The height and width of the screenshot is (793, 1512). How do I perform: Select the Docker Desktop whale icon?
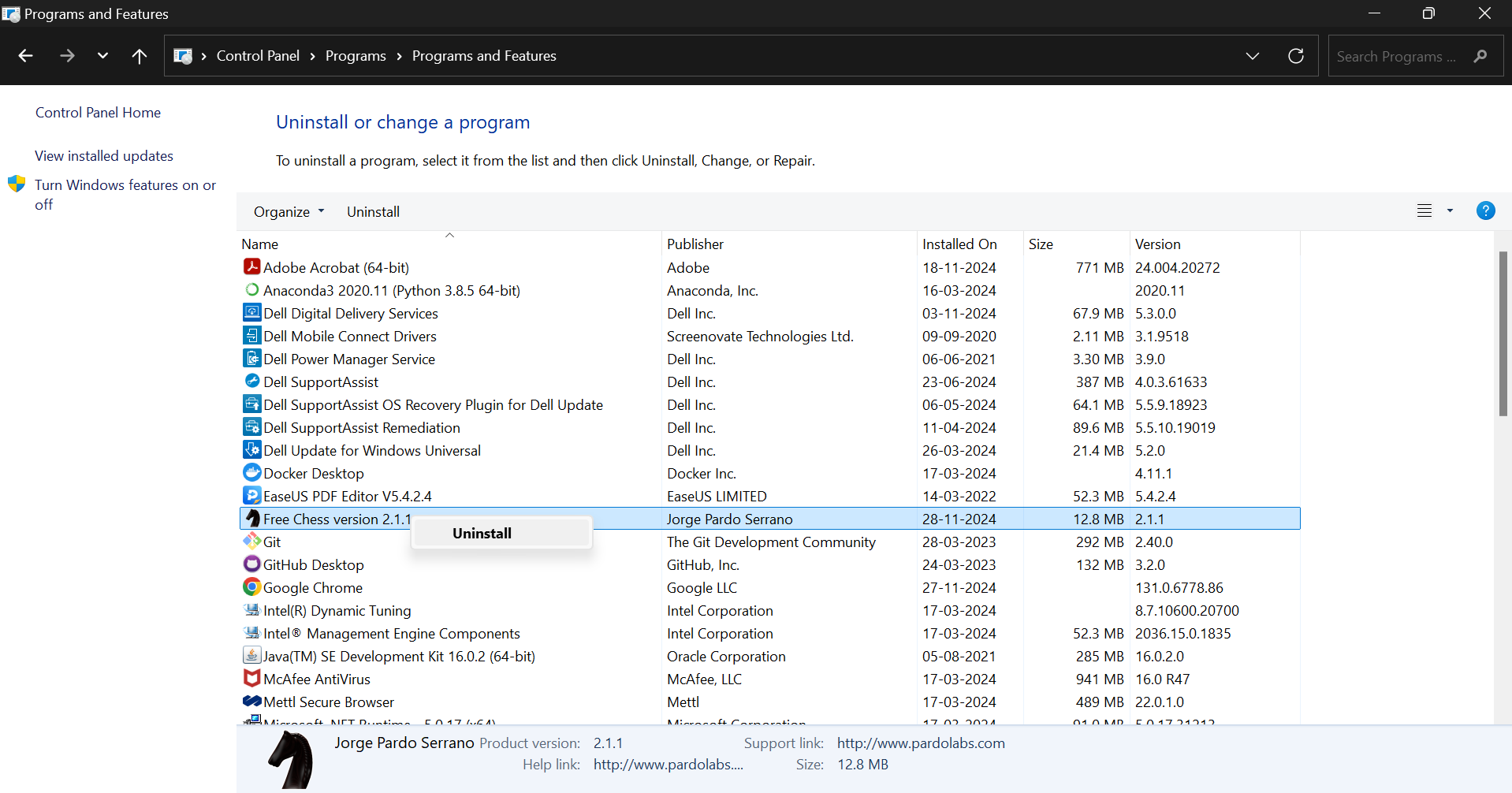[x=251, y=473]
